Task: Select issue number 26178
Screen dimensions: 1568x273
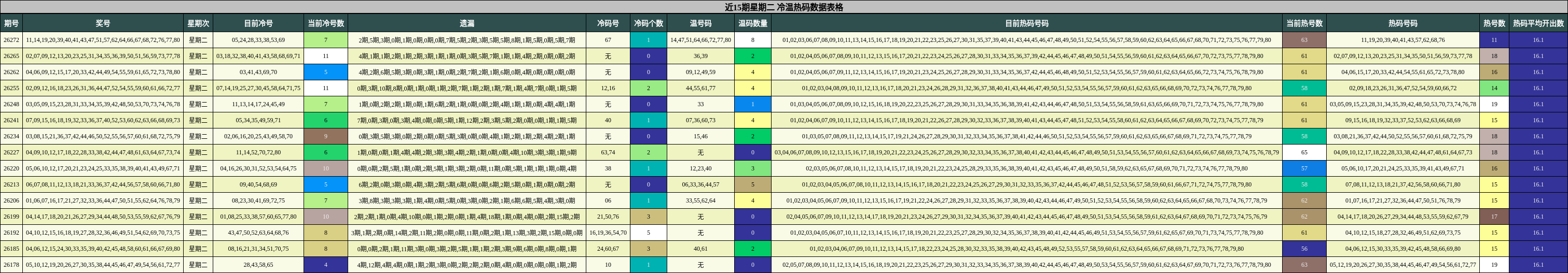Action: point(11,265)
